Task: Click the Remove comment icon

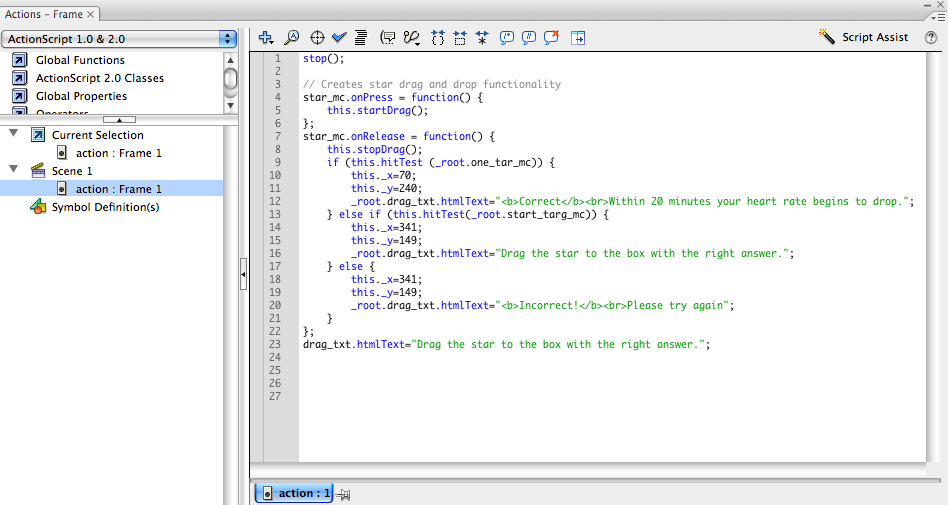Action: 551,37
